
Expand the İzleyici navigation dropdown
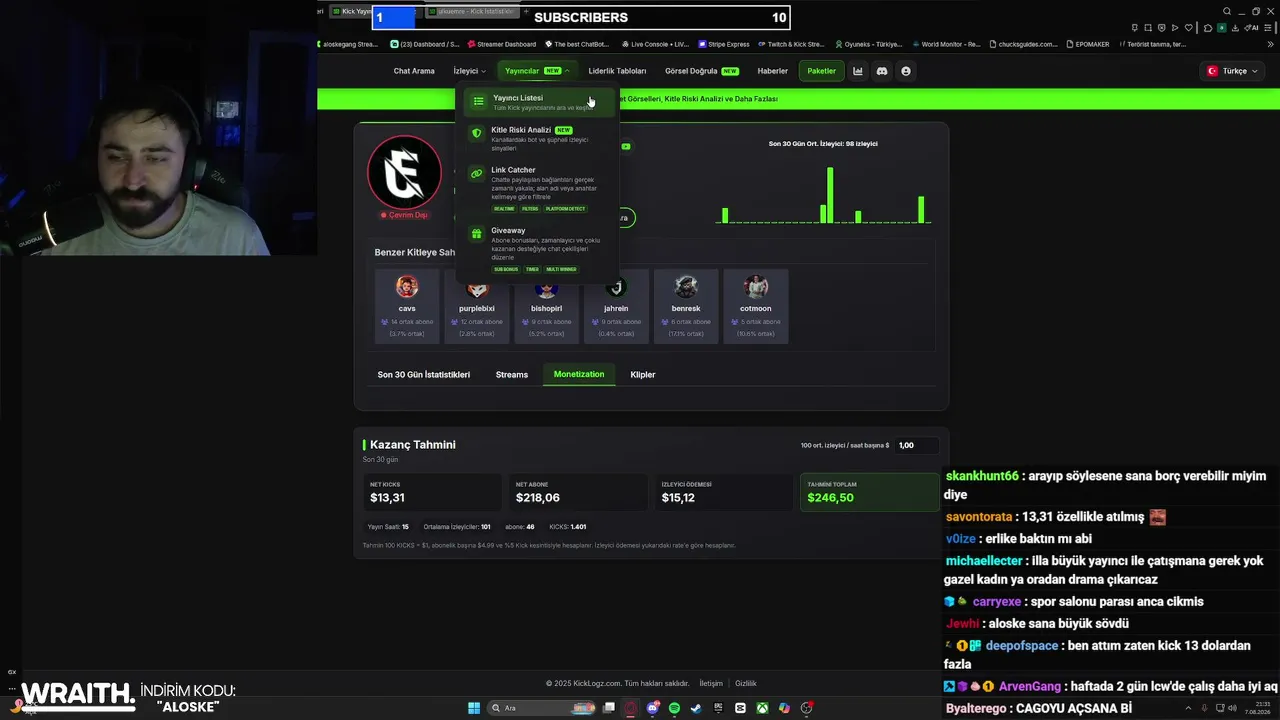point(469,71)
